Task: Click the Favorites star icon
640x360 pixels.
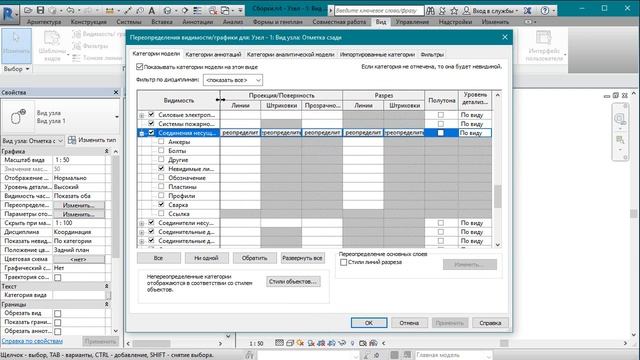Action: click(454, 11)
